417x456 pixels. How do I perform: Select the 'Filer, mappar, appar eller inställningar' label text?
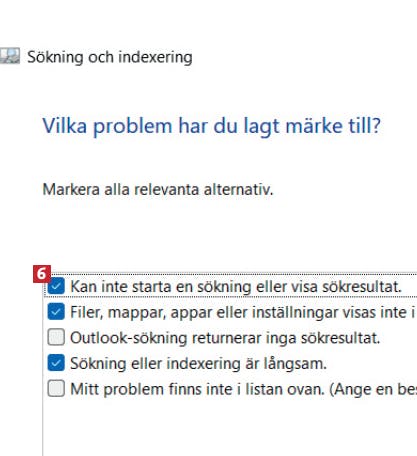[243, 312]
